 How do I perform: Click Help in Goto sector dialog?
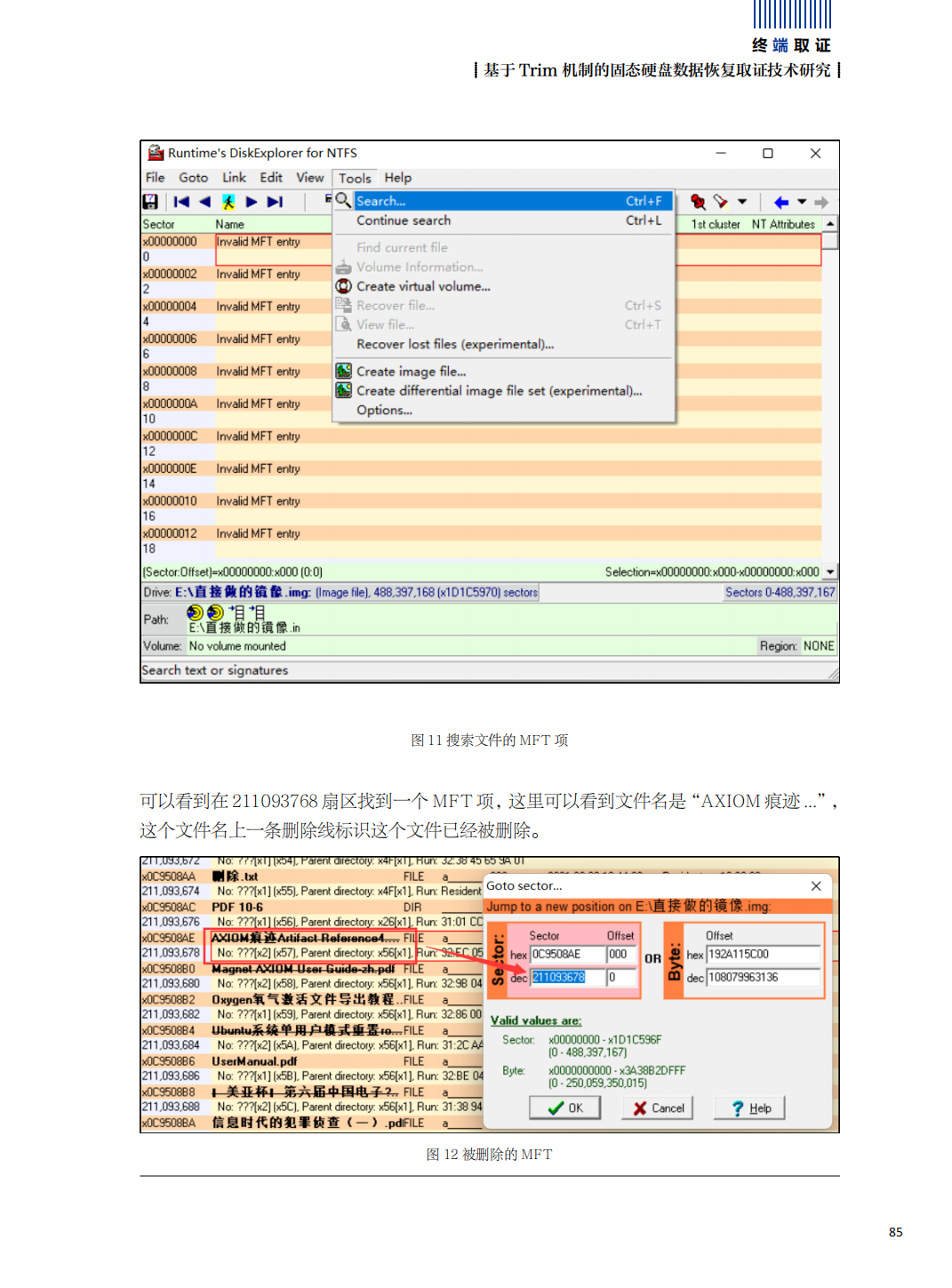pyautogui.click(x=750, y=1108)
